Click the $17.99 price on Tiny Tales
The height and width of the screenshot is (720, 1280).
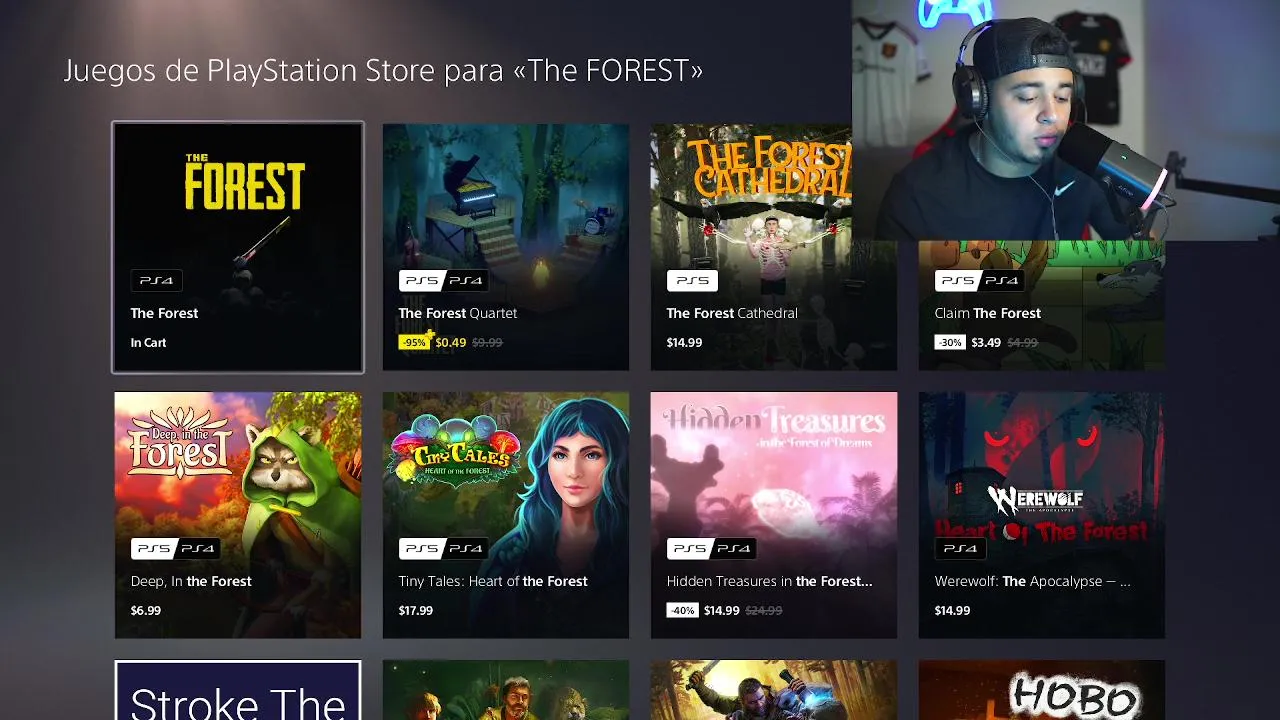point(416,610)
